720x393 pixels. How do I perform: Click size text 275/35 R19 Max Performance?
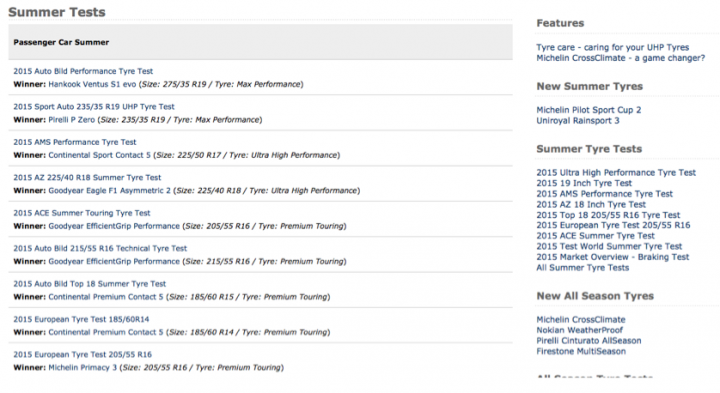point(221,84)
